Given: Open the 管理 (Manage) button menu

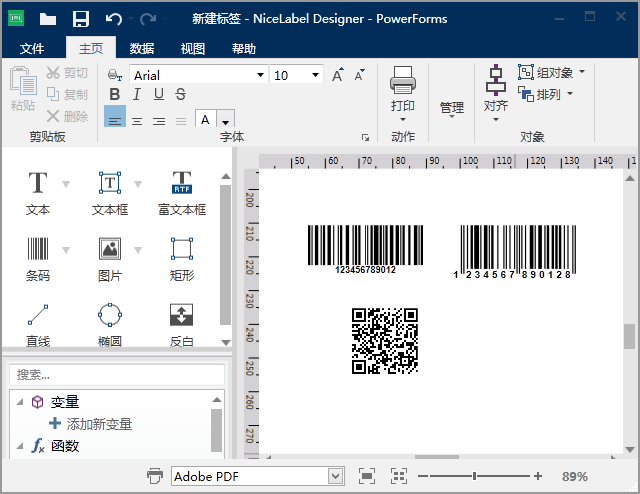Looking at the screenshot, I should coord(452,109).
